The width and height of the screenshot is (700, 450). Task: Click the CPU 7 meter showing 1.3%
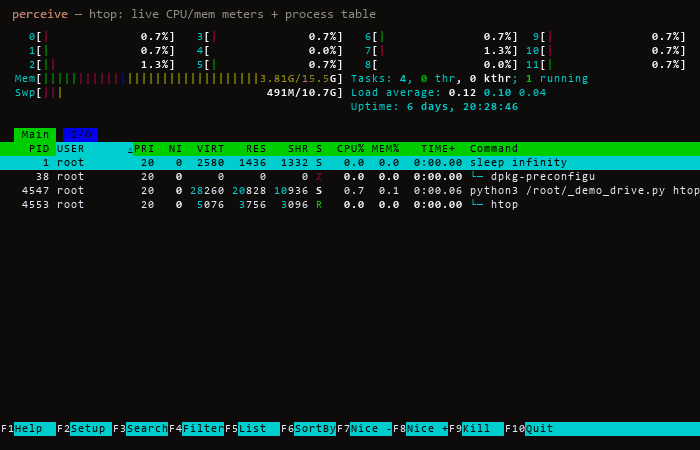441,50
